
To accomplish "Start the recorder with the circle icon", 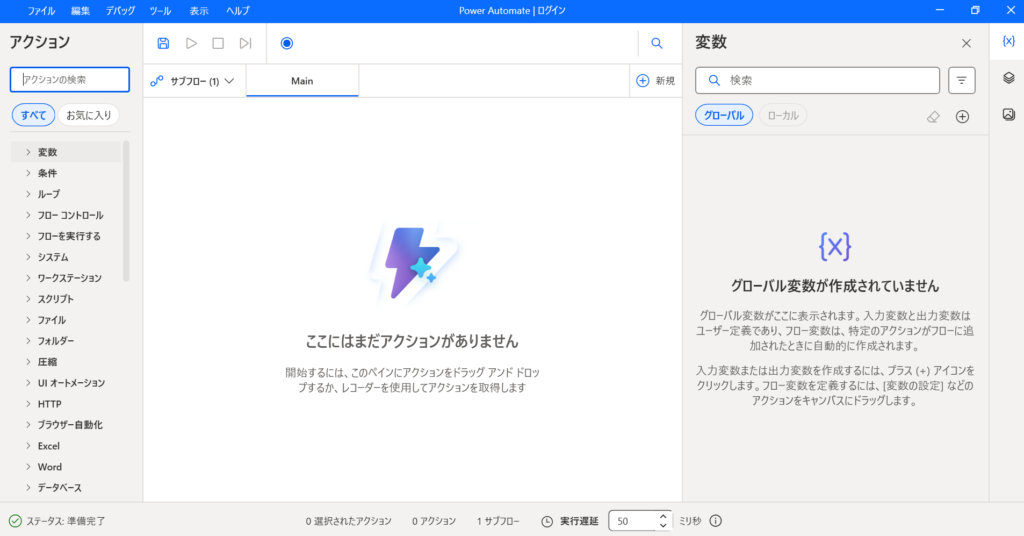I will [287, 43].
